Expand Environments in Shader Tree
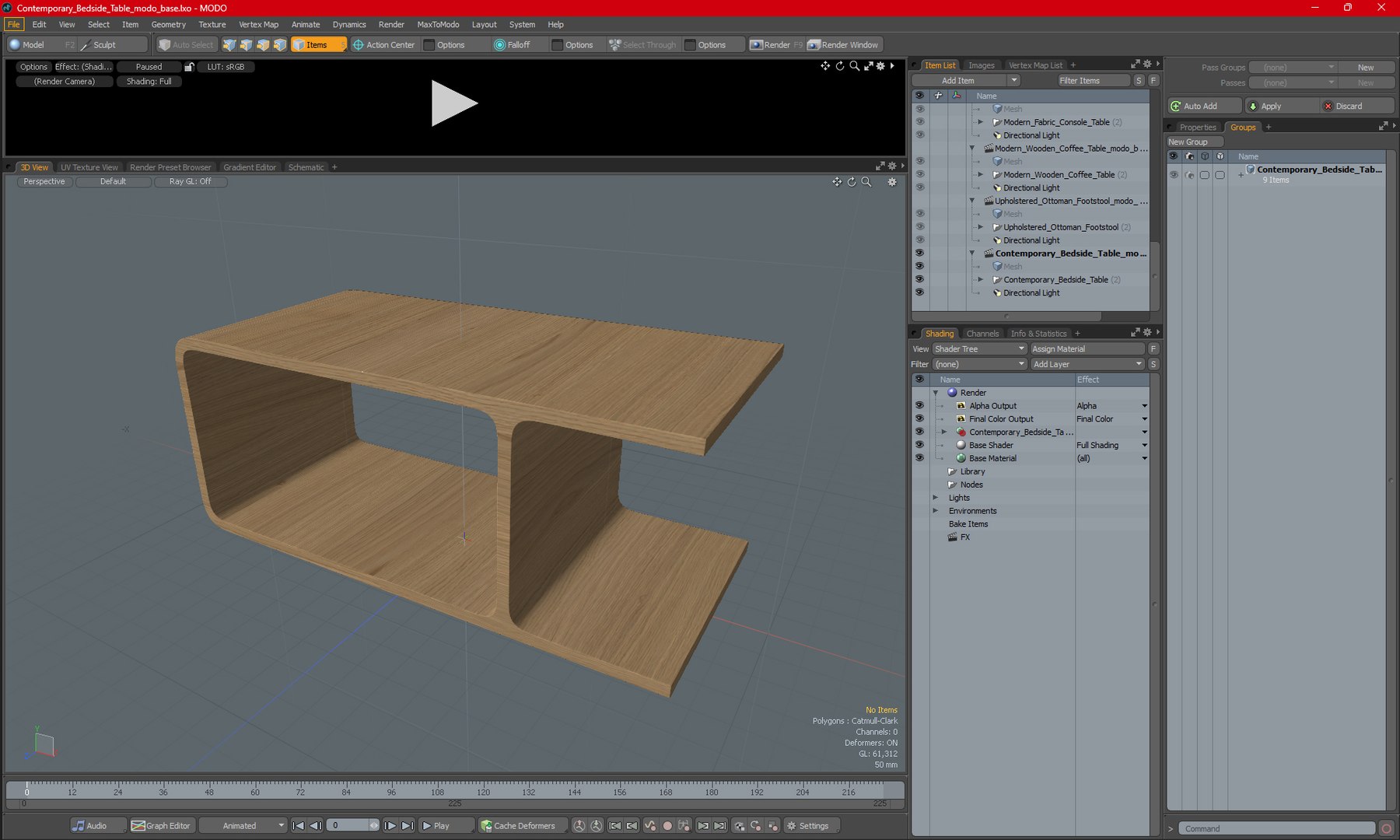 tap(936, 511)
